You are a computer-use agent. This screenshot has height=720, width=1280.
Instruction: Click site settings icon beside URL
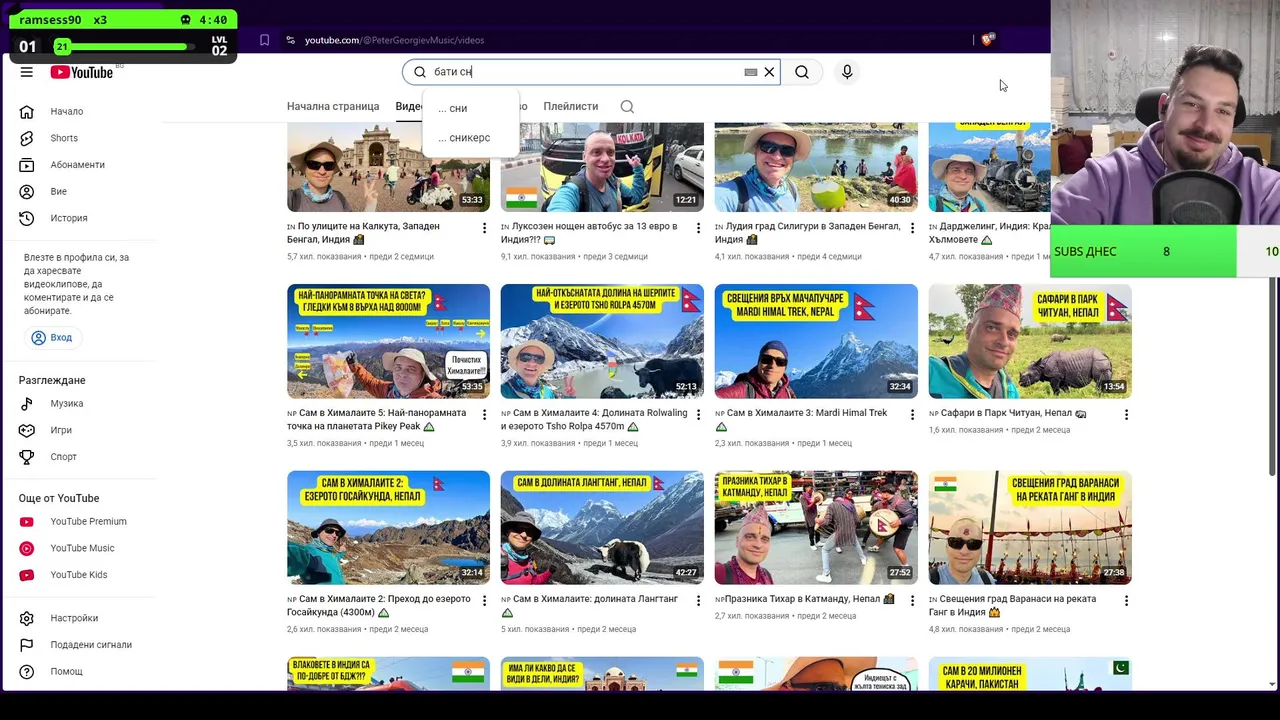tap(290, 40)
